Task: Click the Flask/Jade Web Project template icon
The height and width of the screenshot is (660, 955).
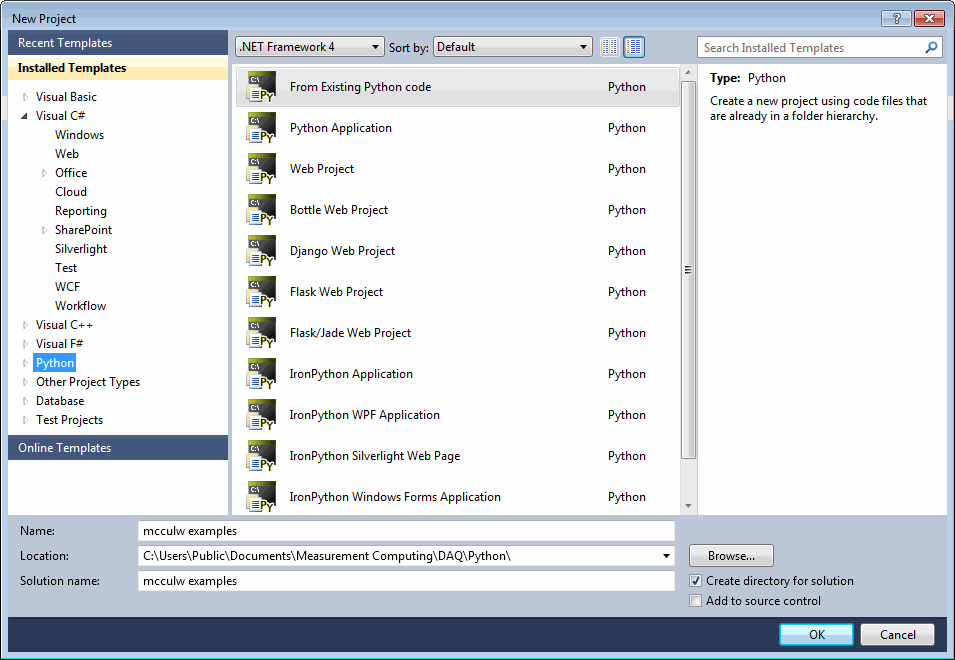Action: 261,332
